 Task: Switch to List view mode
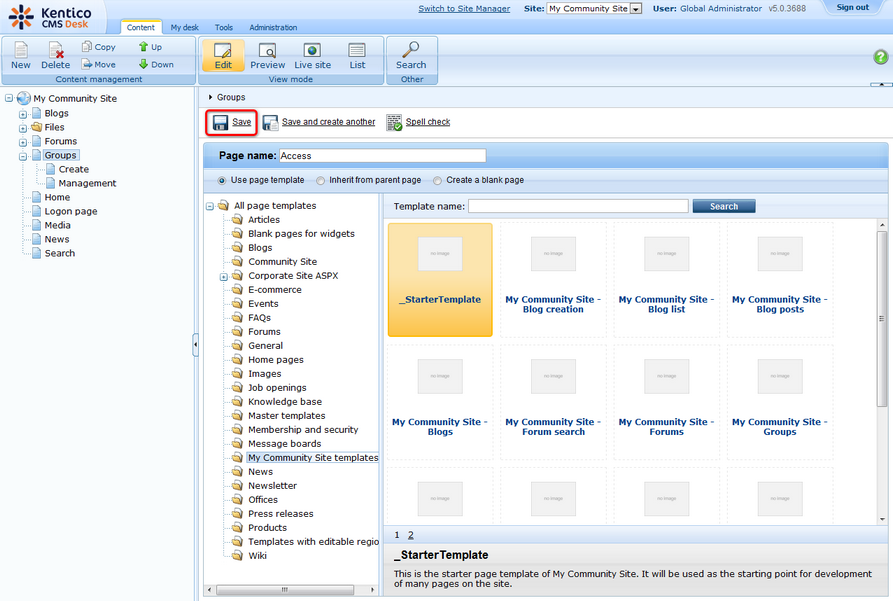click(357, 55)
